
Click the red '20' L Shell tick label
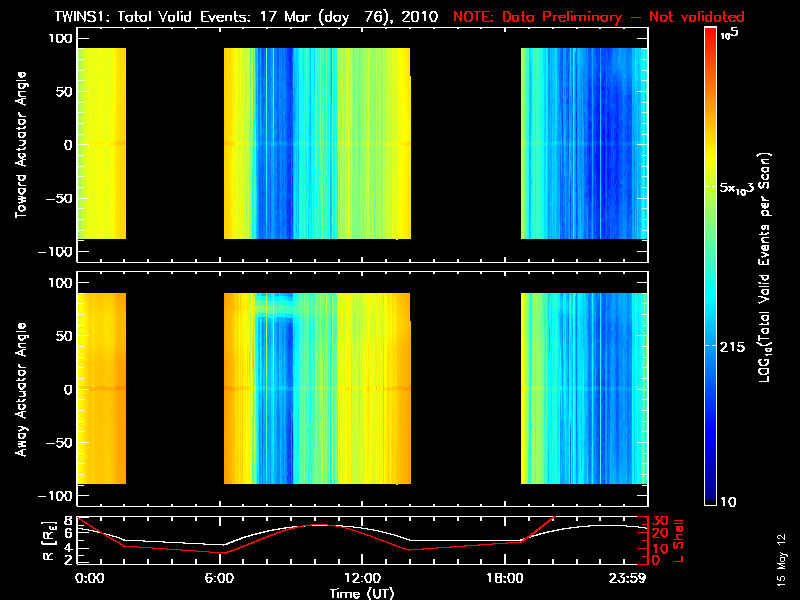[x=660, y=533]
